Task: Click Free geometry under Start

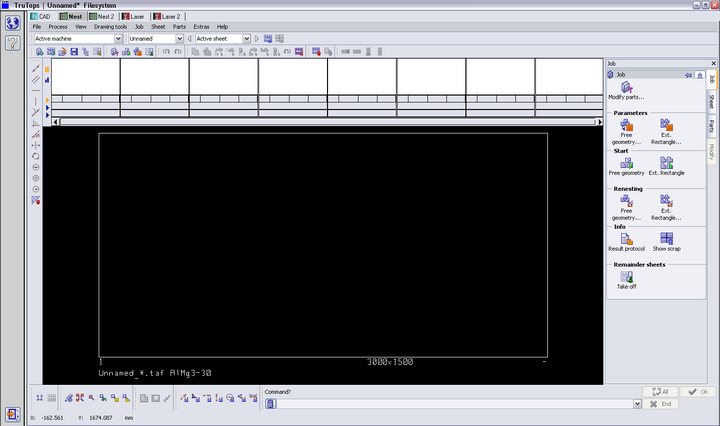Action: click(626, 166)
